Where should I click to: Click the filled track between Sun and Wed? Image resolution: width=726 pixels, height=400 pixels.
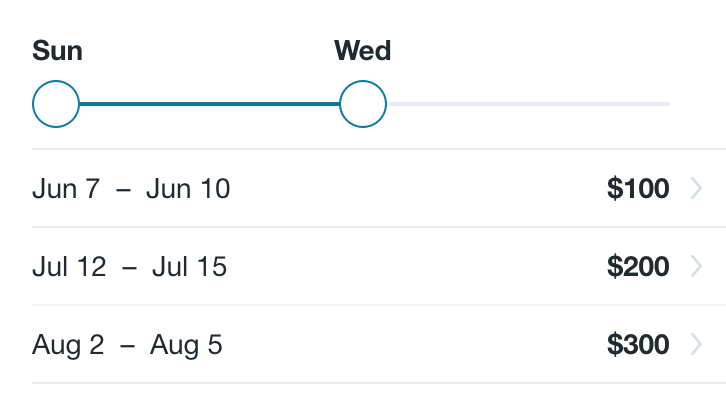tap(210, 104)
